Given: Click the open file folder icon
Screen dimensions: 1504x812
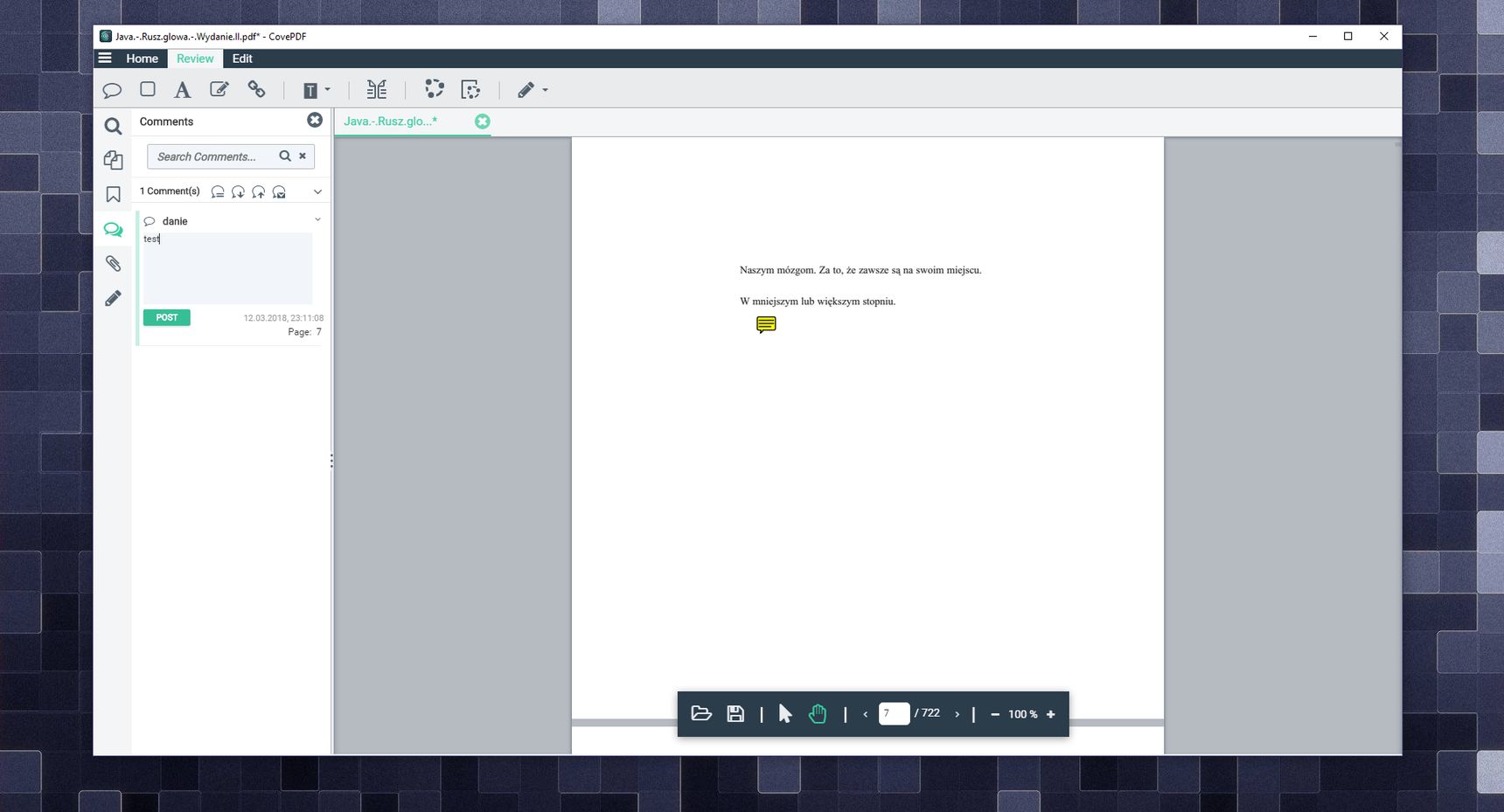Looking at the screenshot, I should click(x=701, y=713).
